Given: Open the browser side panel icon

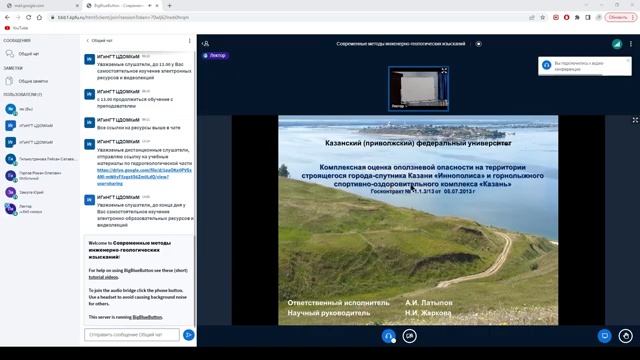Looking at the screenshot, I should pos(588,17).
